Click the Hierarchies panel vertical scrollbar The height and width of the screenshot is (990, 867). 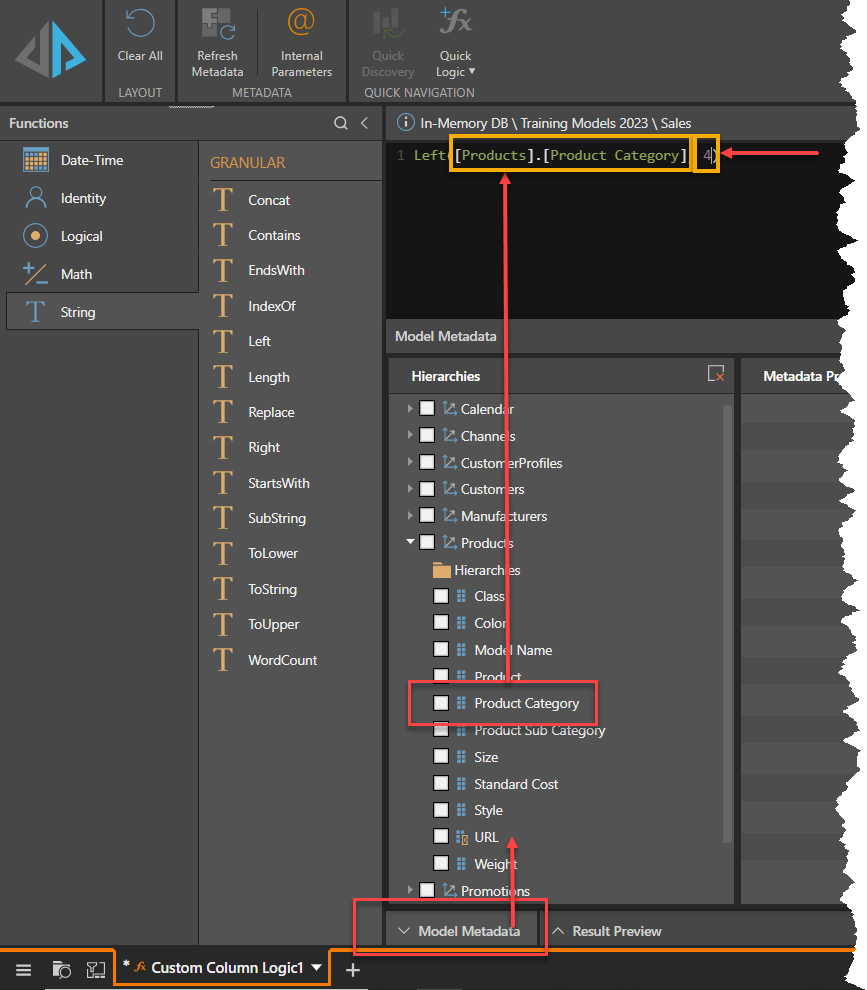point(727,600)
